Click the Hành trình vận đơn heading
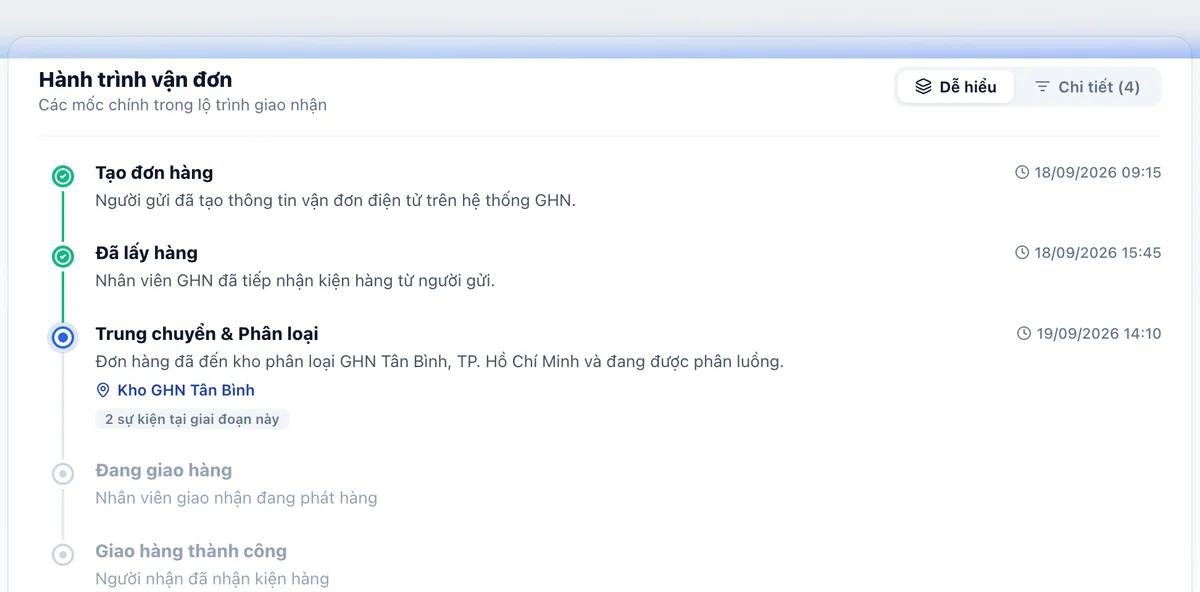The width and height of the screenshot is (1200, 592). tap(136, 80)
